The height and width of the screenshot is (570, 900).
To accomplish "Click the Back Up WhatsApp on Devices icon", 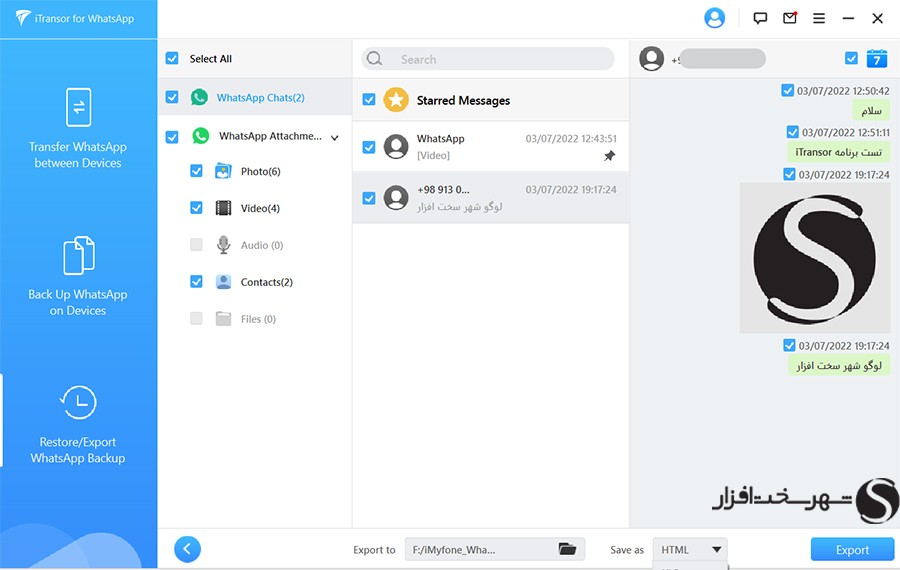I will [x=78, y=255].
